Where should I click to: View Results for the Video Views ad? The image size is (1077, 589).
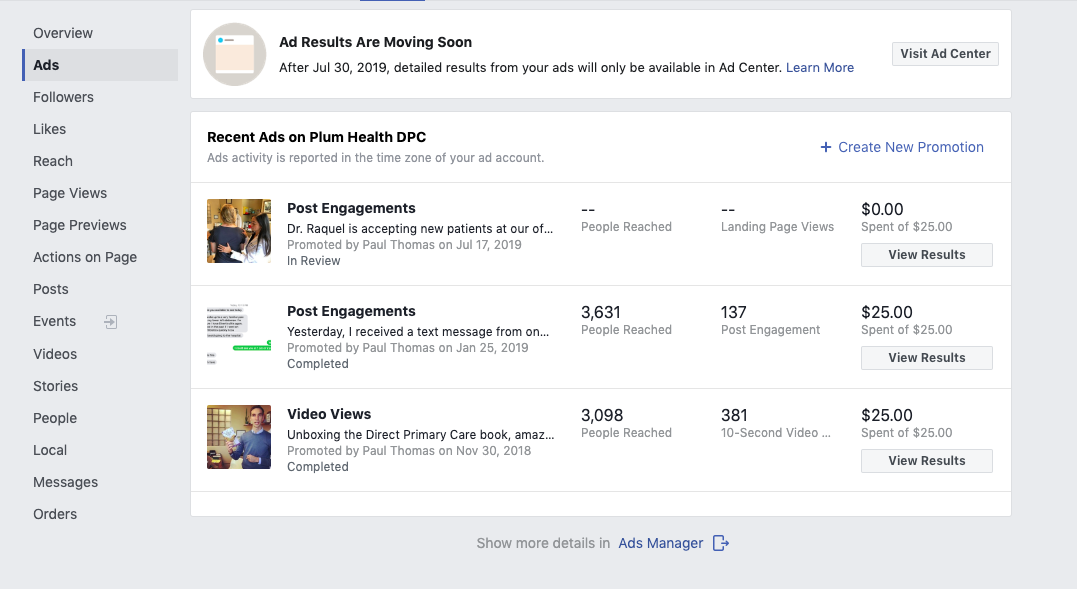pyautogui.click(x=927, y=461)
